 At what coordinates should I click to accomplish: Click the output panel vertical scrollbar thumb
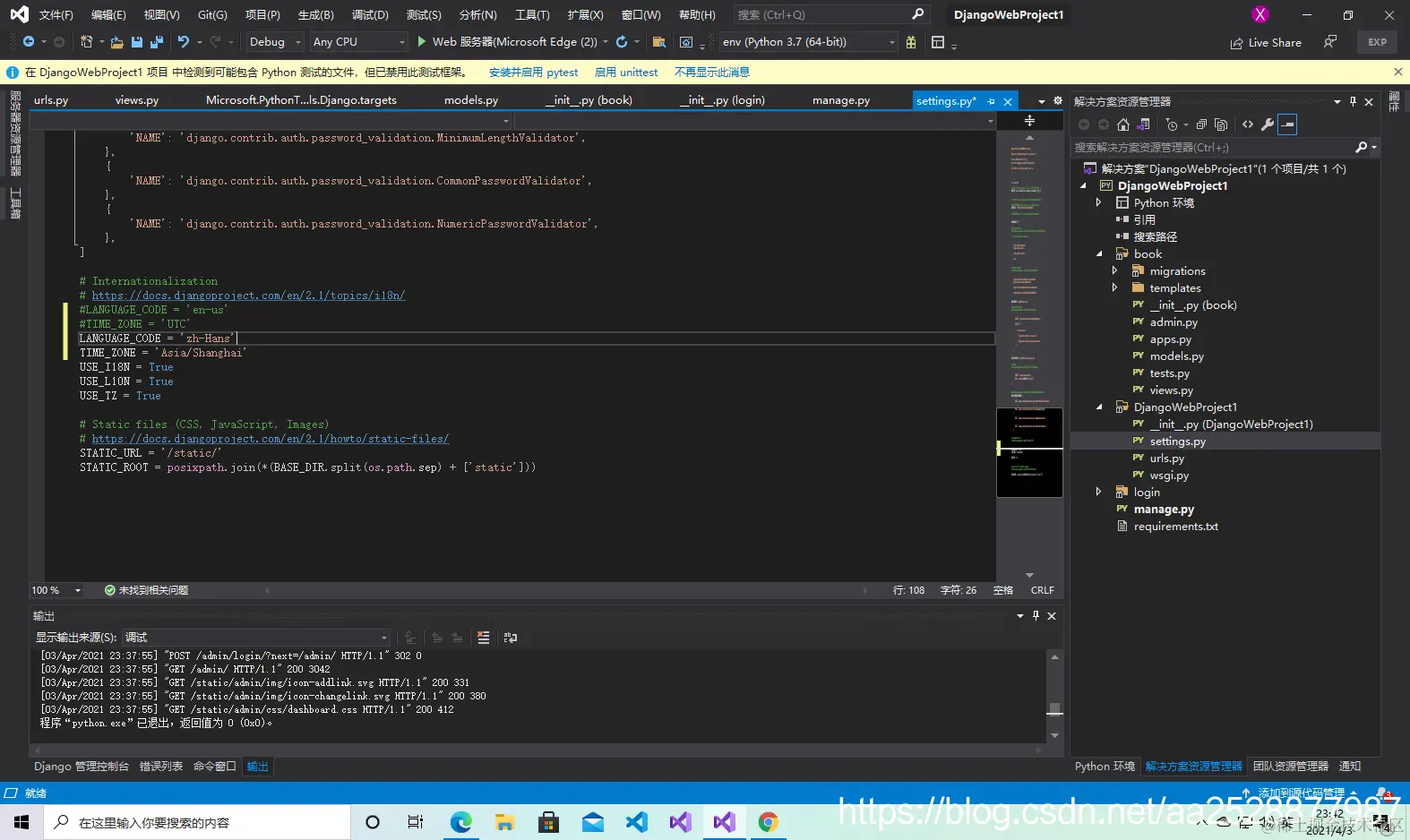pyautogui.click(x=1054, y=709)
